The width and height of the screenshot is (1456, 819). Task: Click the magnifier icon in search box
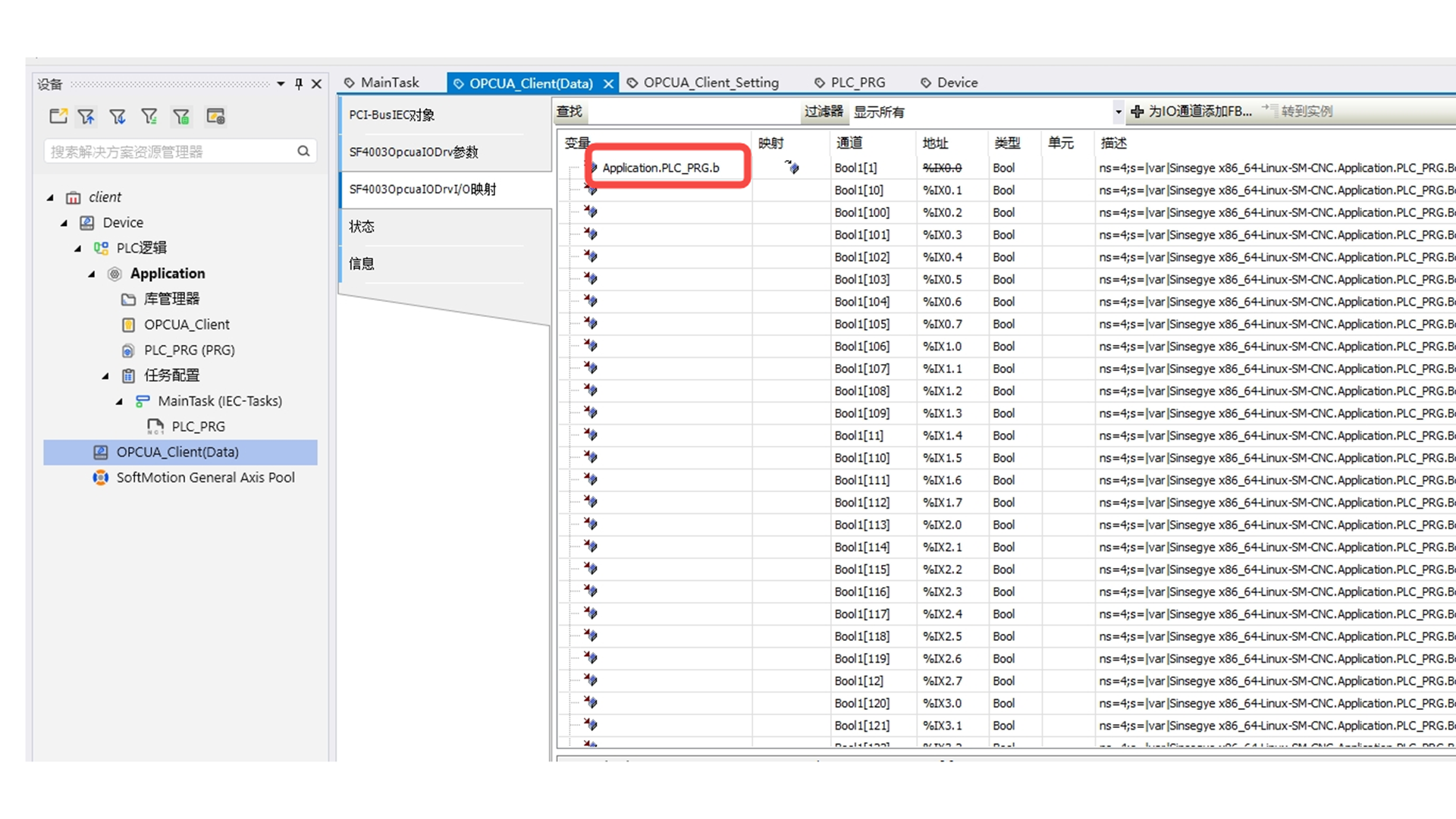click(303, 151)
